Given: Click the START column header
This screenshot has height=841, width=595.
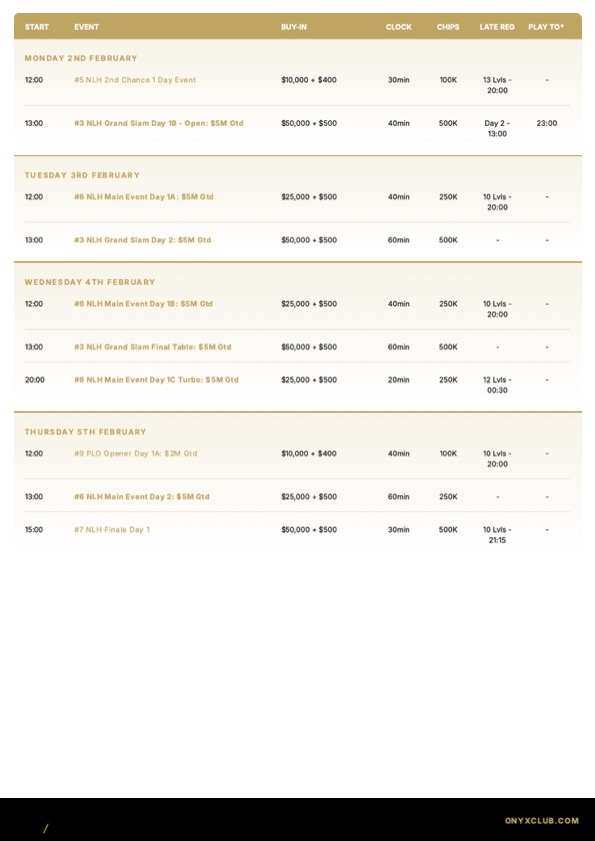Looking at the screenshot, I should tap(36, 27).
